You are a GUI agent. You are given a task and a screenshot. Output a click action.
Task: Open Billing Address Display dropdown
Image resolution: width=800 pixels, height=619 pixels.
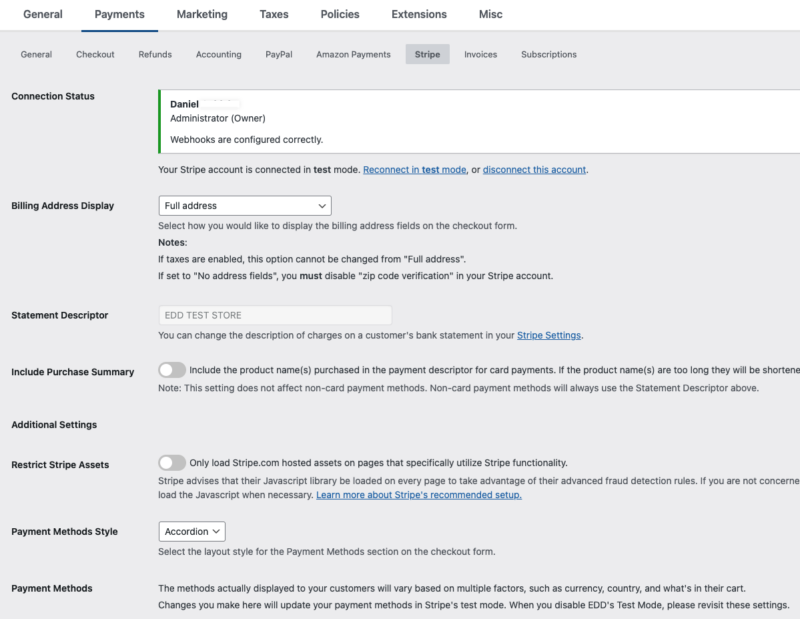pos(245,205)
